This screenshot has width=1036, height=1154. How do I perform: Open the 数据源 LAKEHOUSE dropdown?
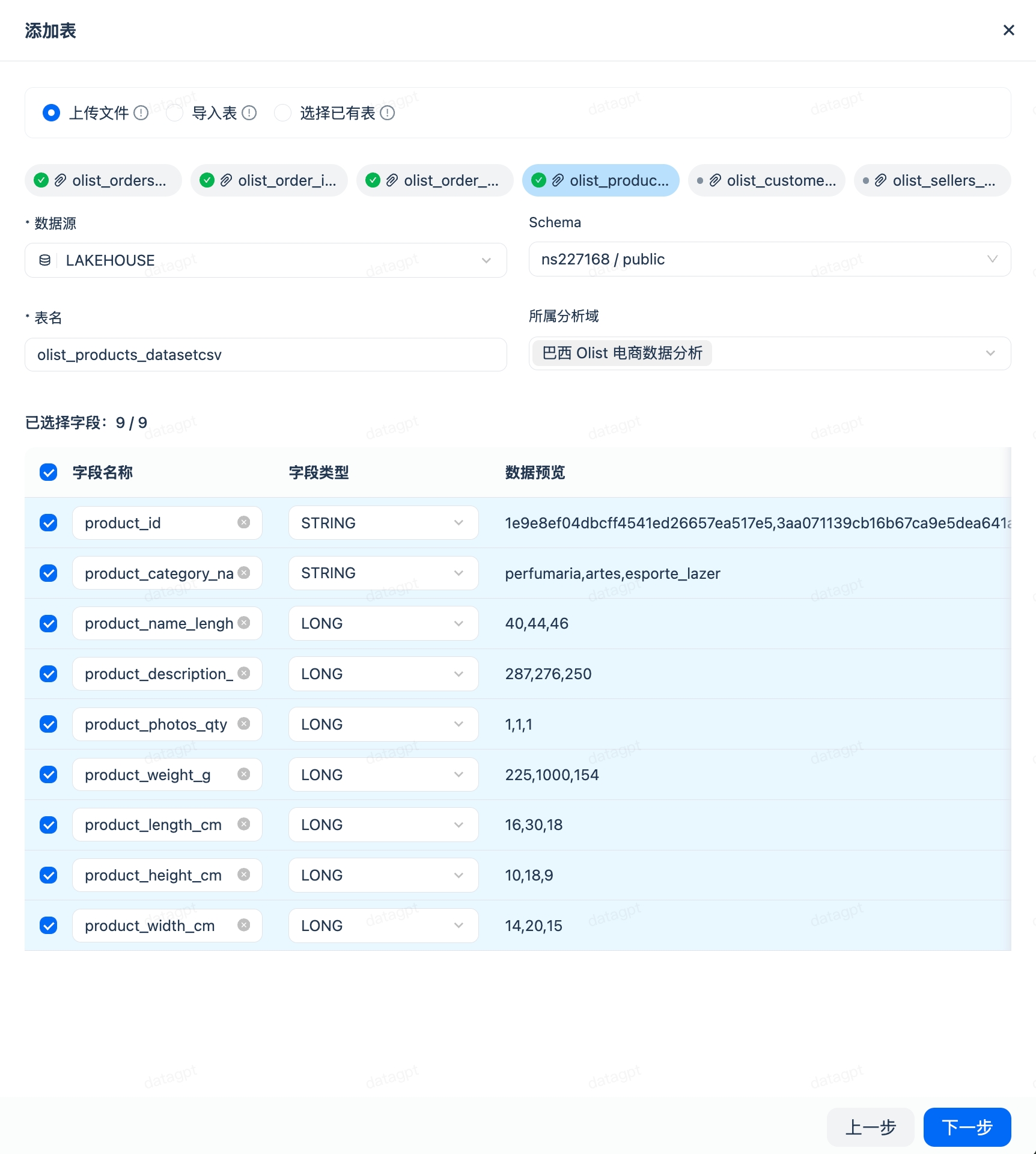(266, 260)
